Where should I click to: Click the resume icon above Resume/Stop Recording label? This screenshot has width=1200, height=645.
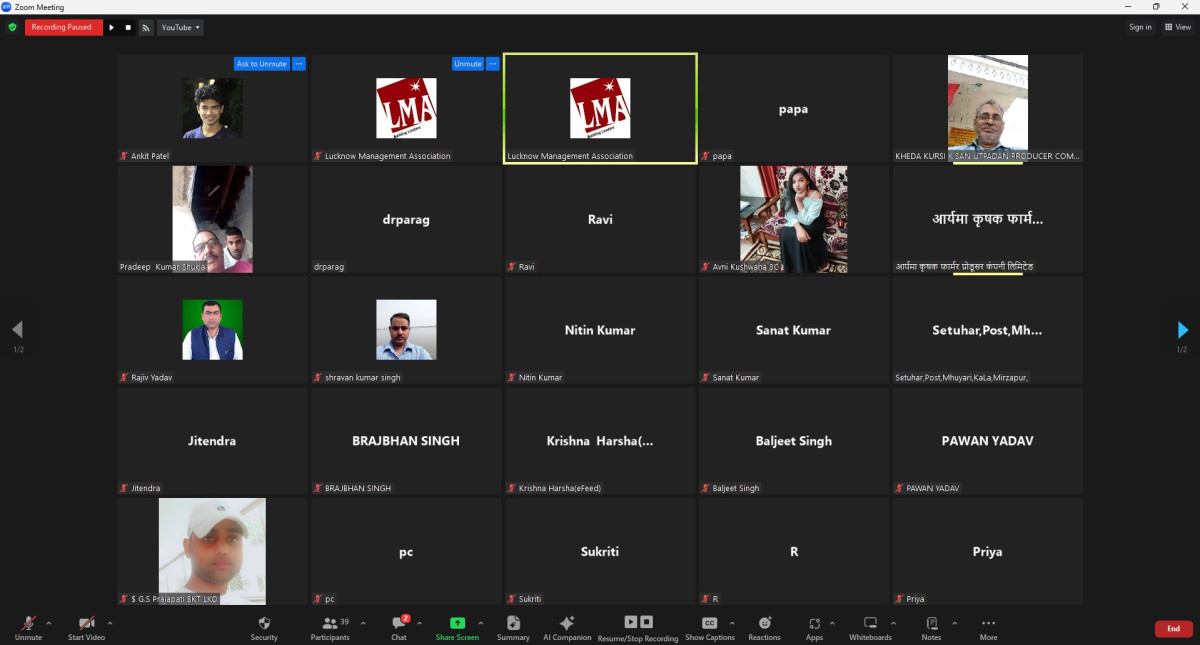coord(630,622)
